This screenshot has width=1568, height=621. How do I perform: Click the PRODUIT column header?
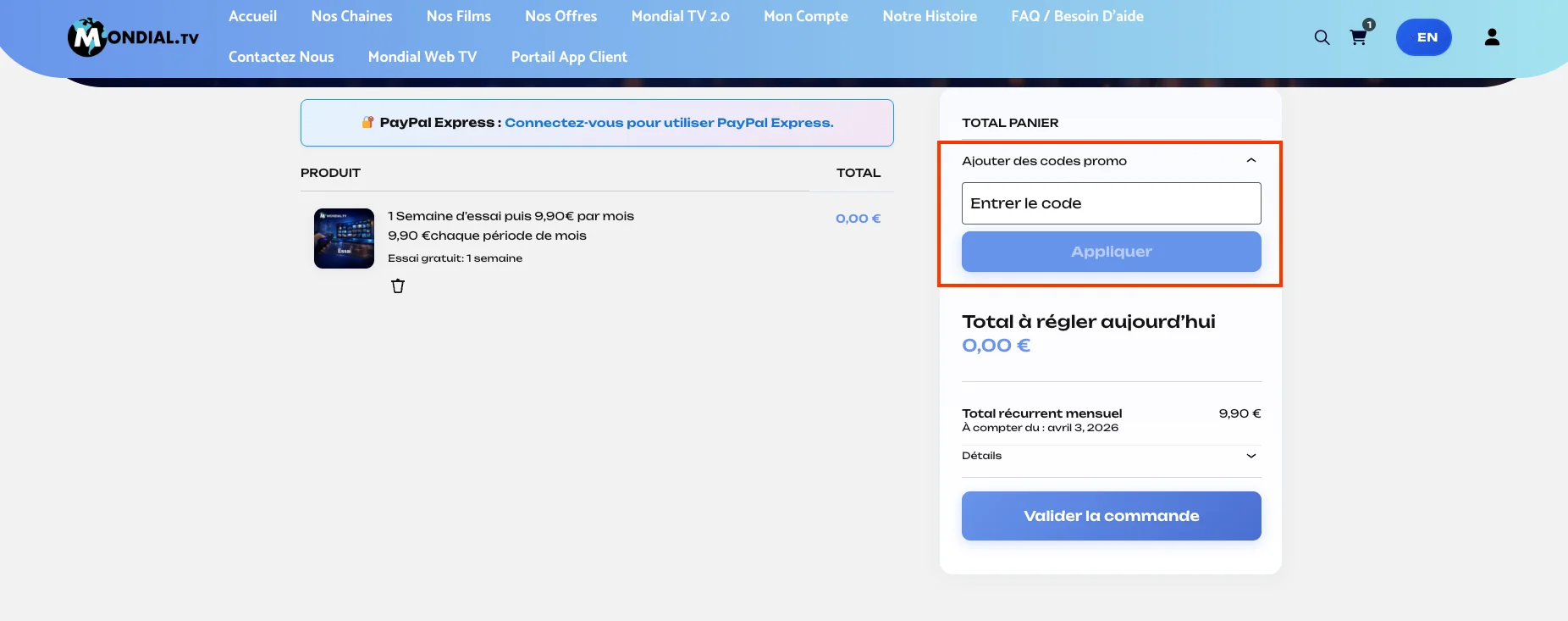[330, 173]
